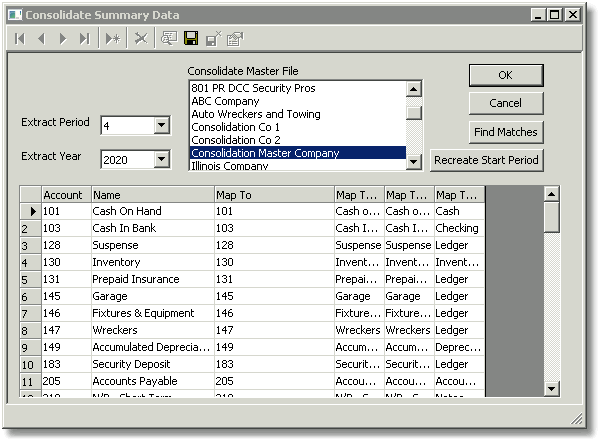601x443 pixels.
Task: Click the Extract Year 2020 field
Action: [128, 159]
